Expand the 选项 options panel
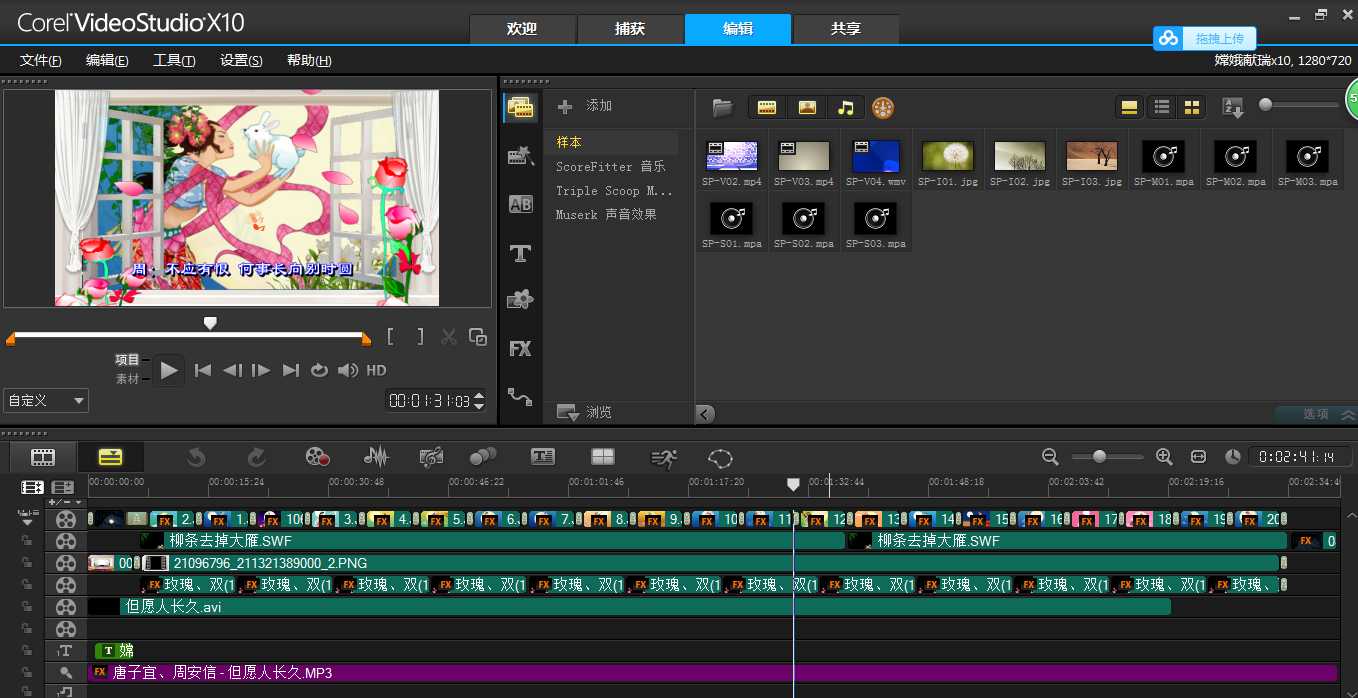Screen dimensions: 1358x698 1316,414
